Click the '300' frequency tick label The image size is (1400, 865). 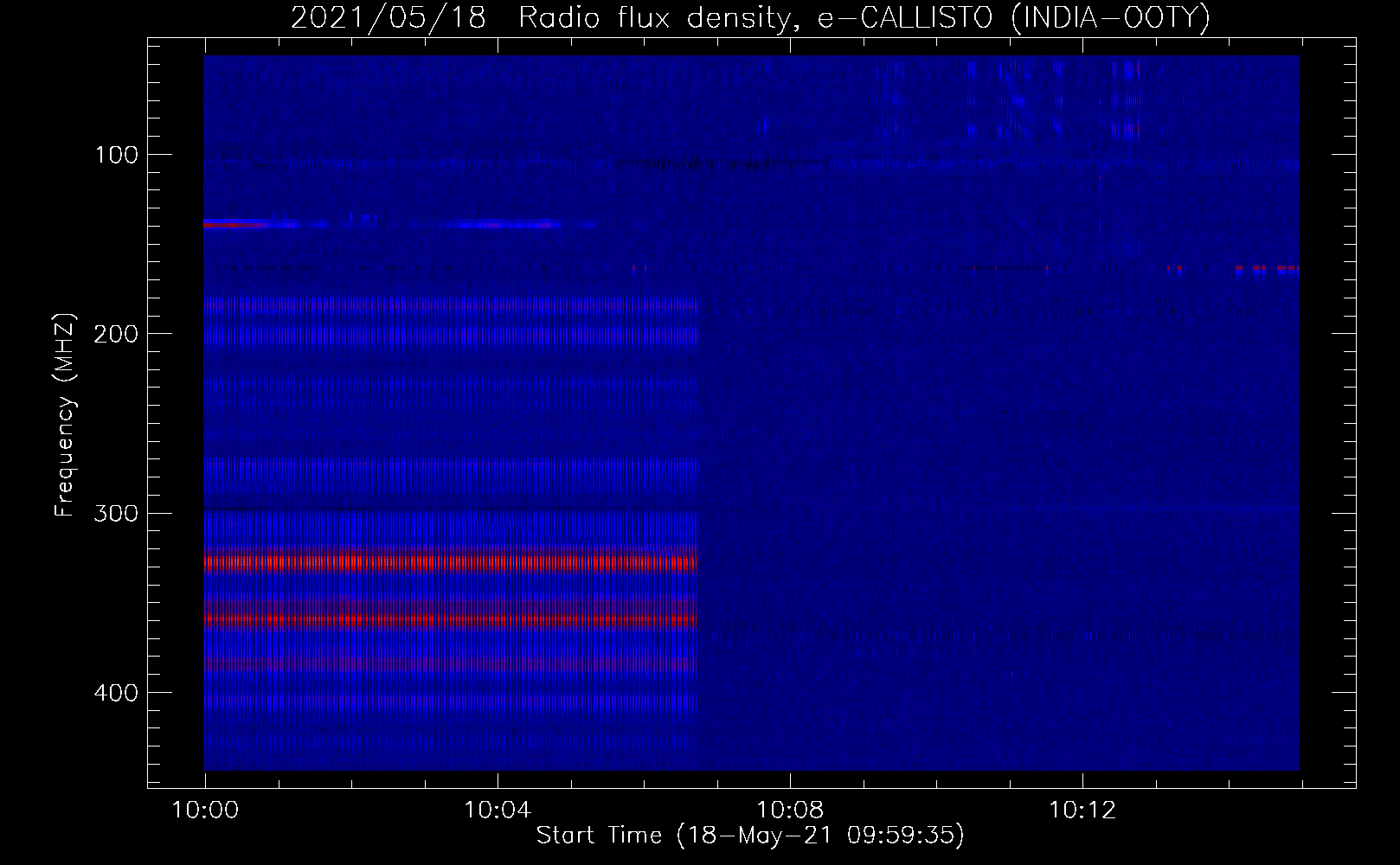click(x=117, y=514)
